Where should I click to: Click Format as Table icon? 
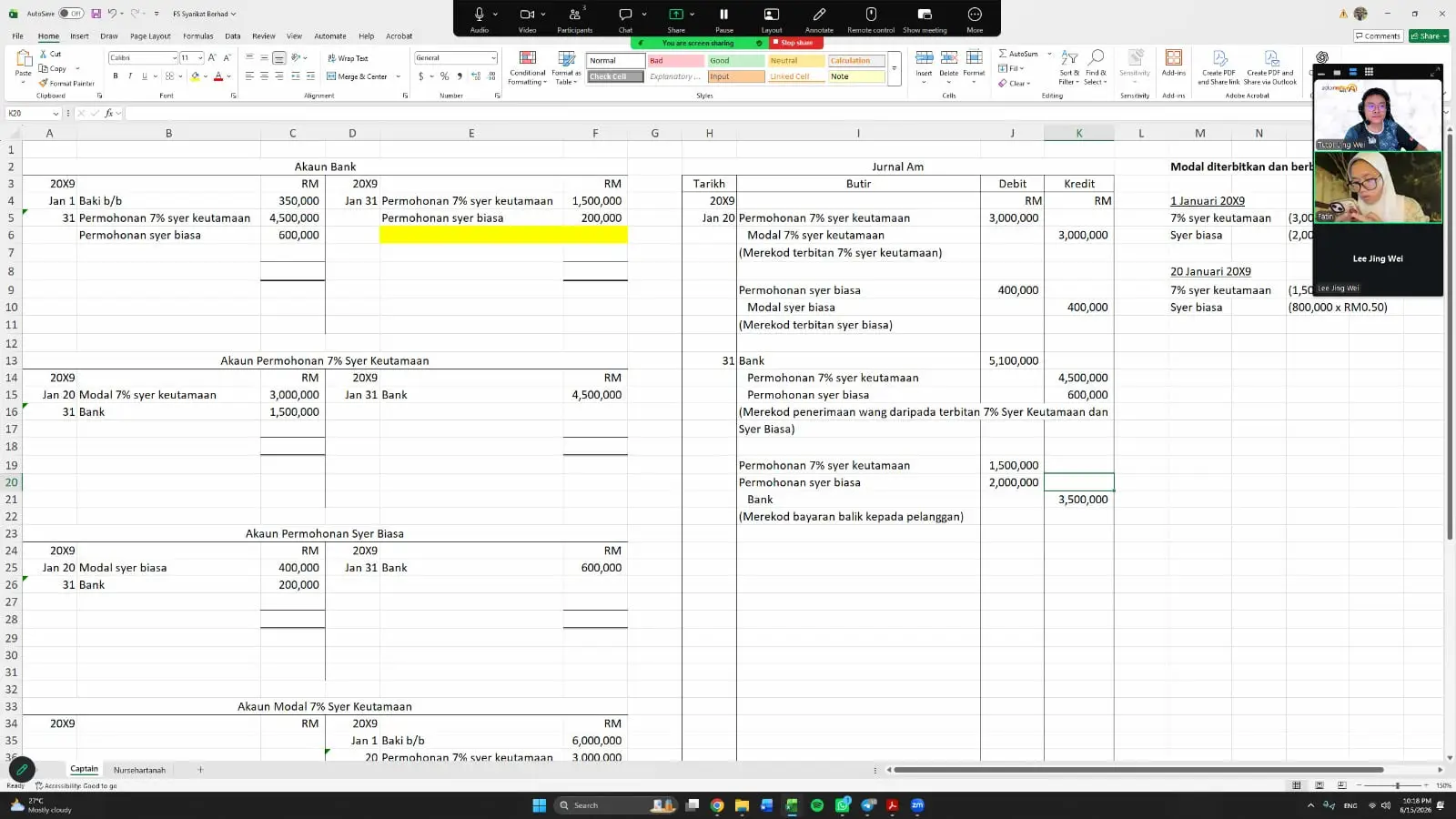coord(566,59)
